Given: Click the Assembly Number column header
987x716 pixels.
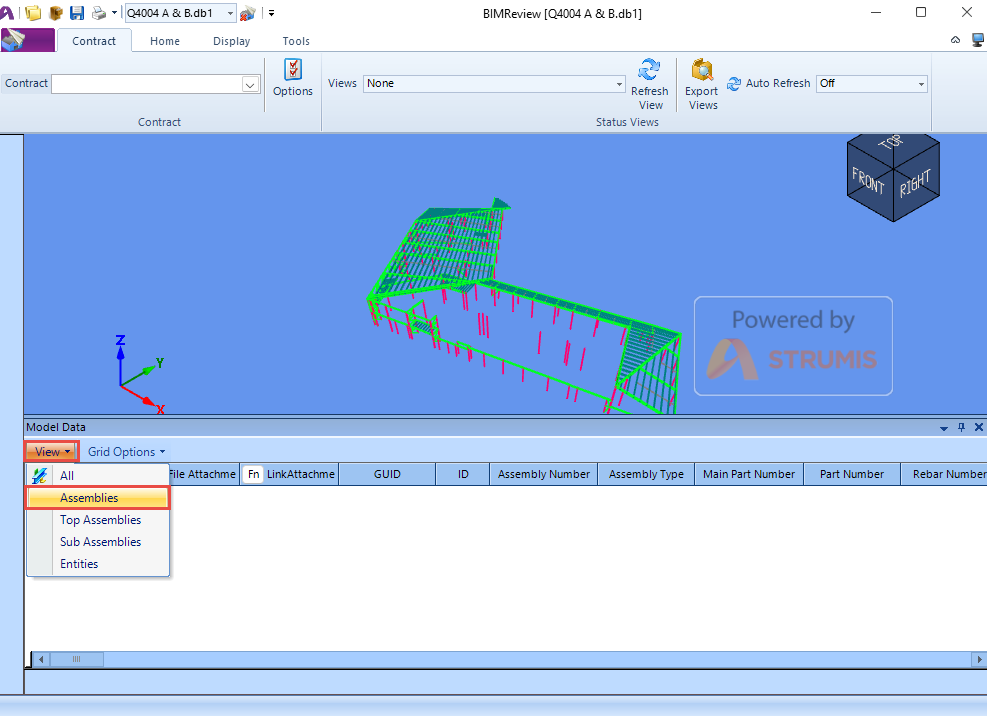Looking at the screenshot, I should click(x=543, y=474).
